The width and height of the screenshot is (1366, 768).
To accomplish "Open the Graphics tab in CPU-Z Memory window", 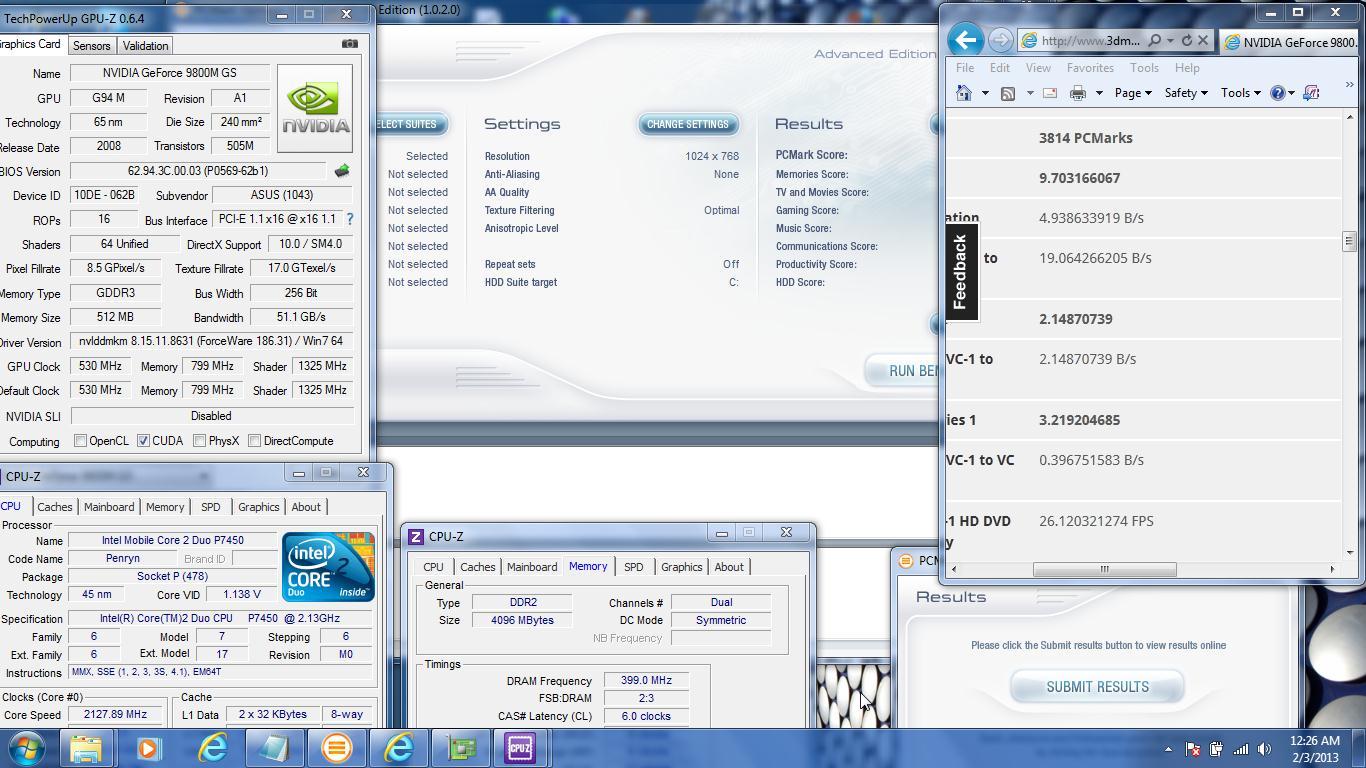I will click(682, 567).
